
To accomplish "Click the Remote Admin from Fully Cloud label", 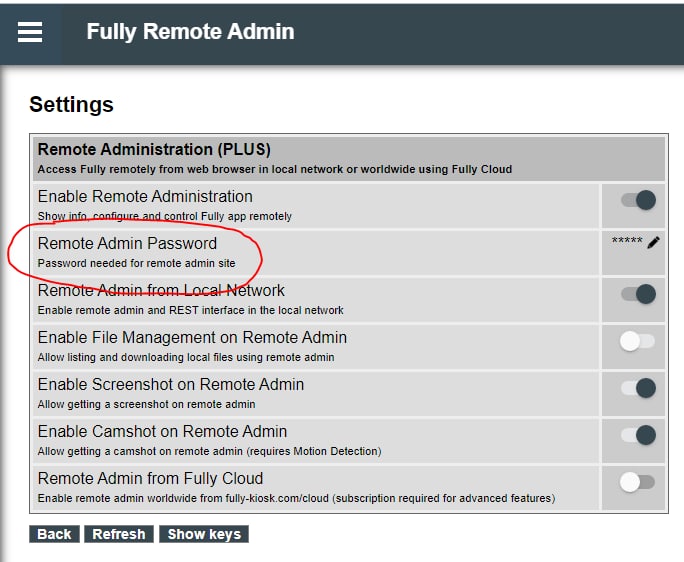I will (x=150, y=478).
